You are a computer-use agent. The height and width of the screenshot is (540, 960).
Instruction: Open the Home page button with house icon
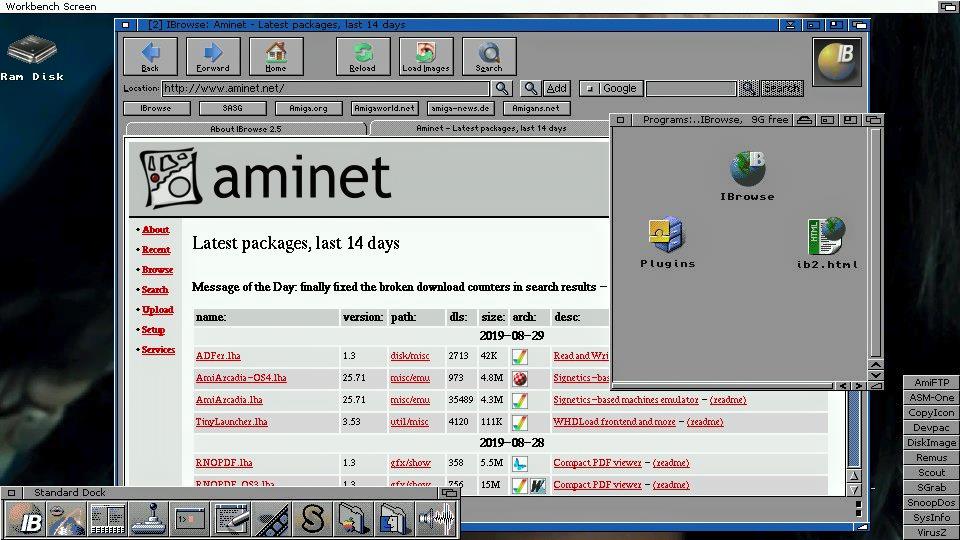(x=276, y=56)
